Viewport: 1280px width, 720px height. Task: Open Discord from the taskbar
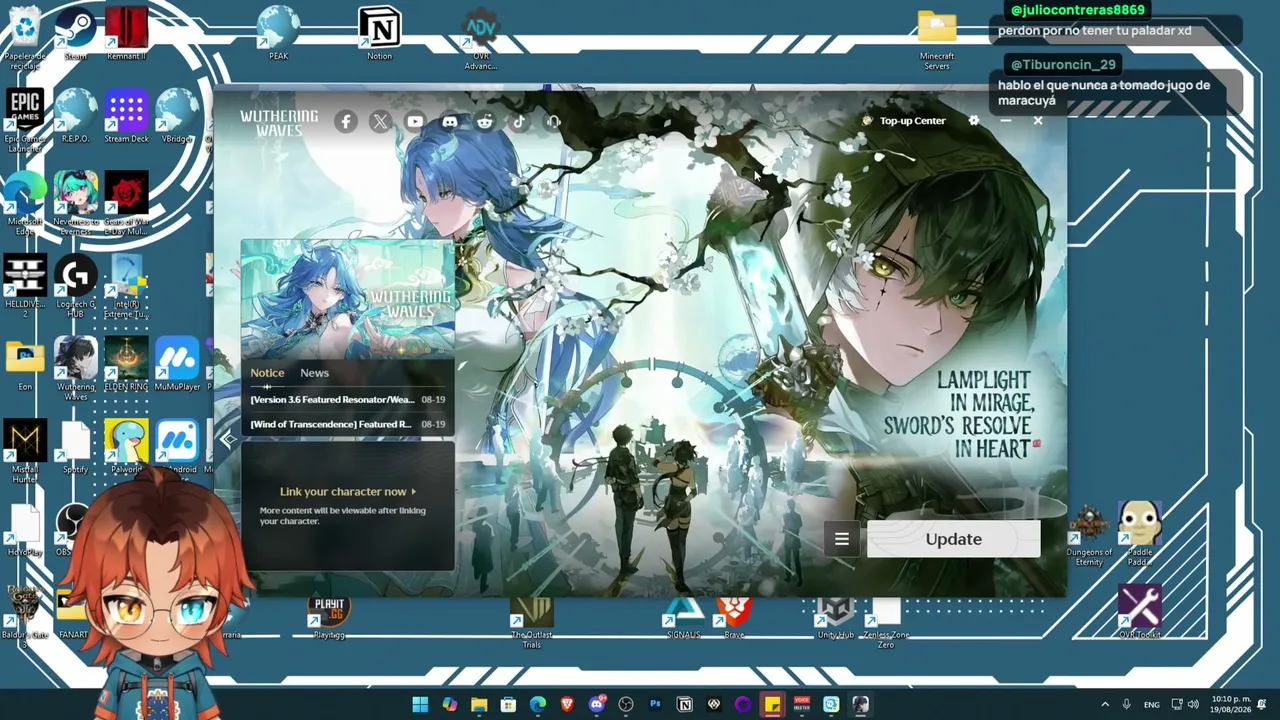[x=597, y=704]
